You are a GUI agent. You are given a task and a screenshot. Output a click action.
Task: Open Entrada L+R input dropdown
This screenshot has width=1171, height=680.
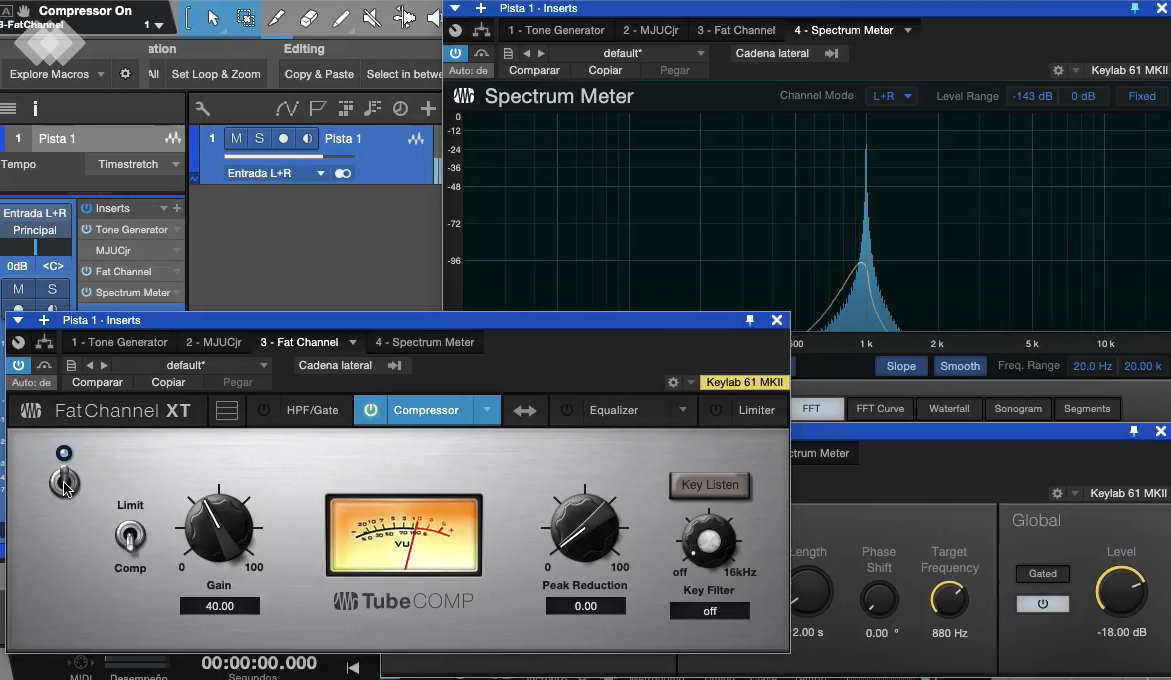tap(276, 173)
